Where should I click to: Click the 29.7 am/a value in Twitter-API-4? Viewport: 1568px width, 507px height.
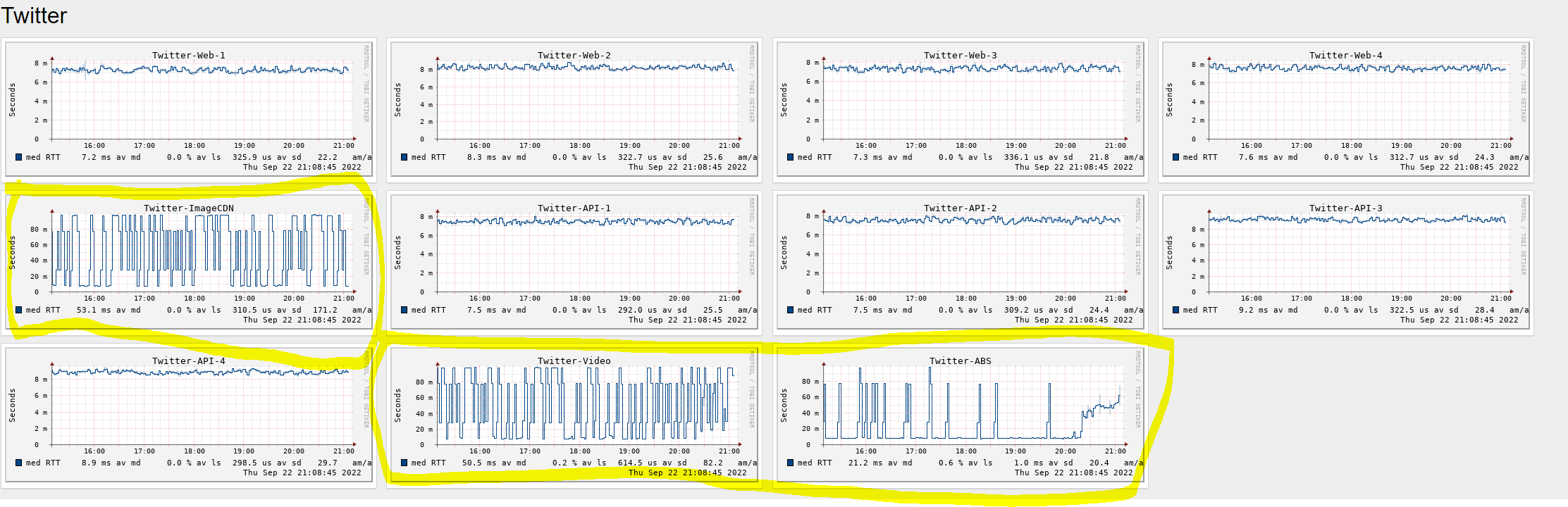coord(328,463)
